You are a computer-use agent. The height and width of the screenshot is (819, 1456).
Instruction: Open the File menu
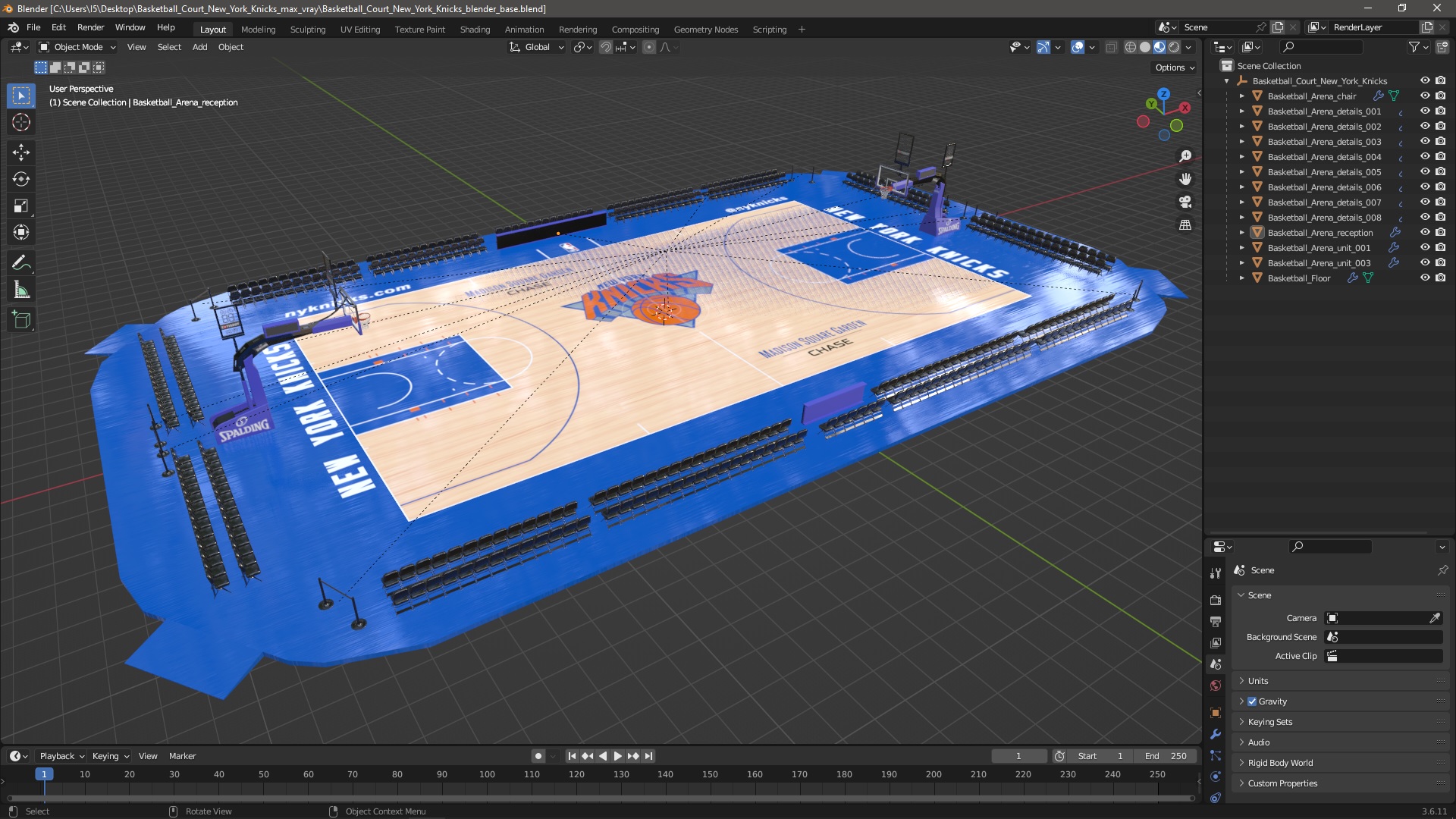(33, 27)
